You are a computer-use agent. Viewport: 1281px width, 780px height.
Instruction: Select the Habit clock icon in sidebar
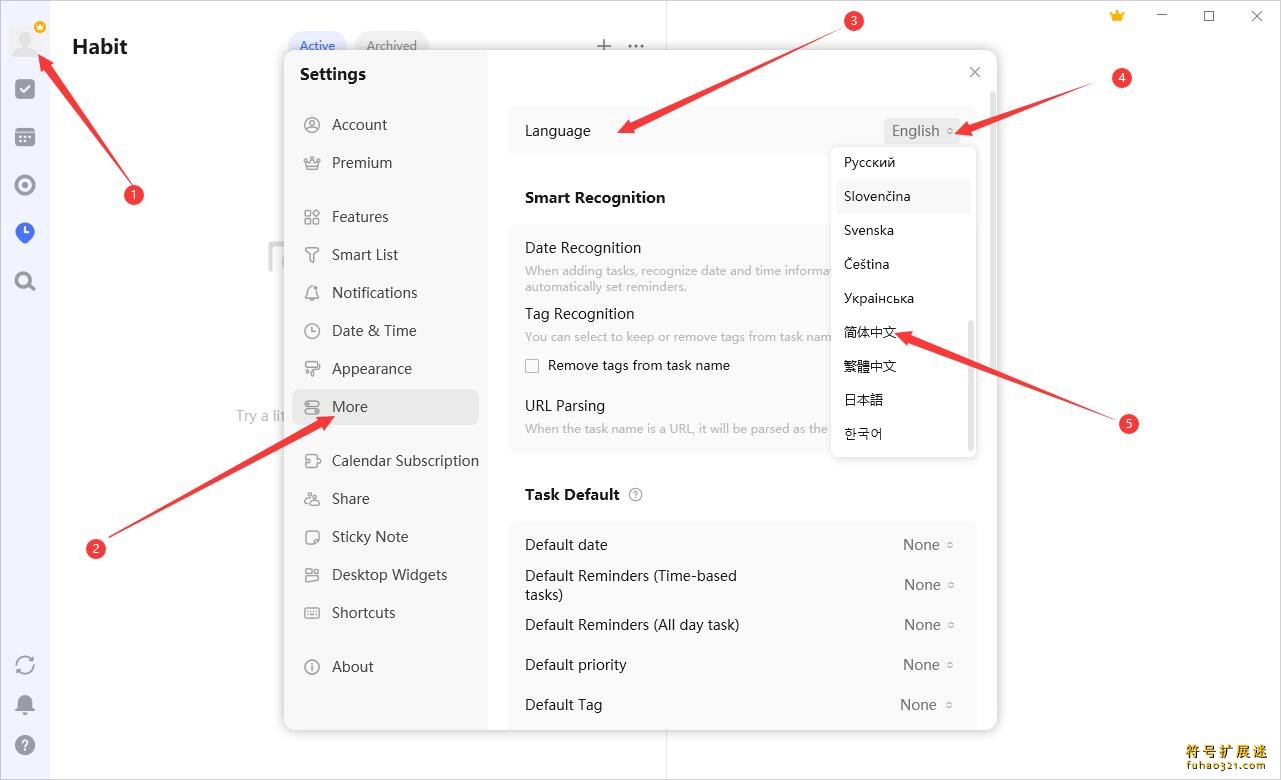(25, 233)
